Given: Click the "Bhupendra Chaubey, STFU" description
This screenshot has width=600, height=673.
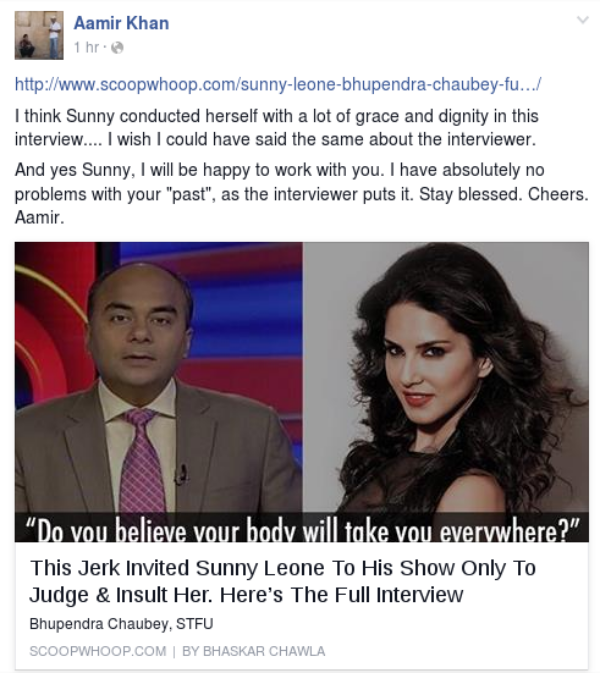Looking at the screenshot, I should pos(121,624).
